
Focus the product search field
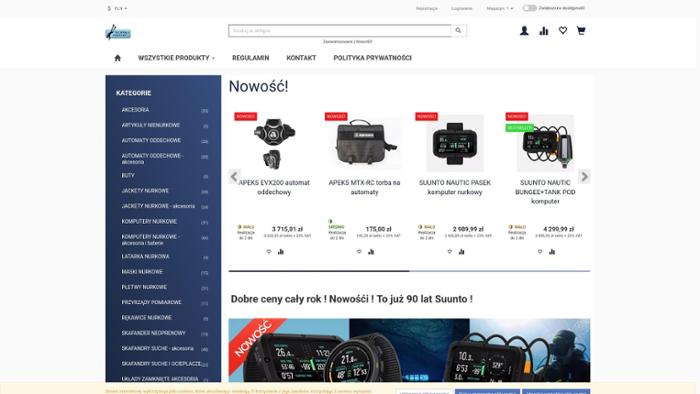[340, 30]
